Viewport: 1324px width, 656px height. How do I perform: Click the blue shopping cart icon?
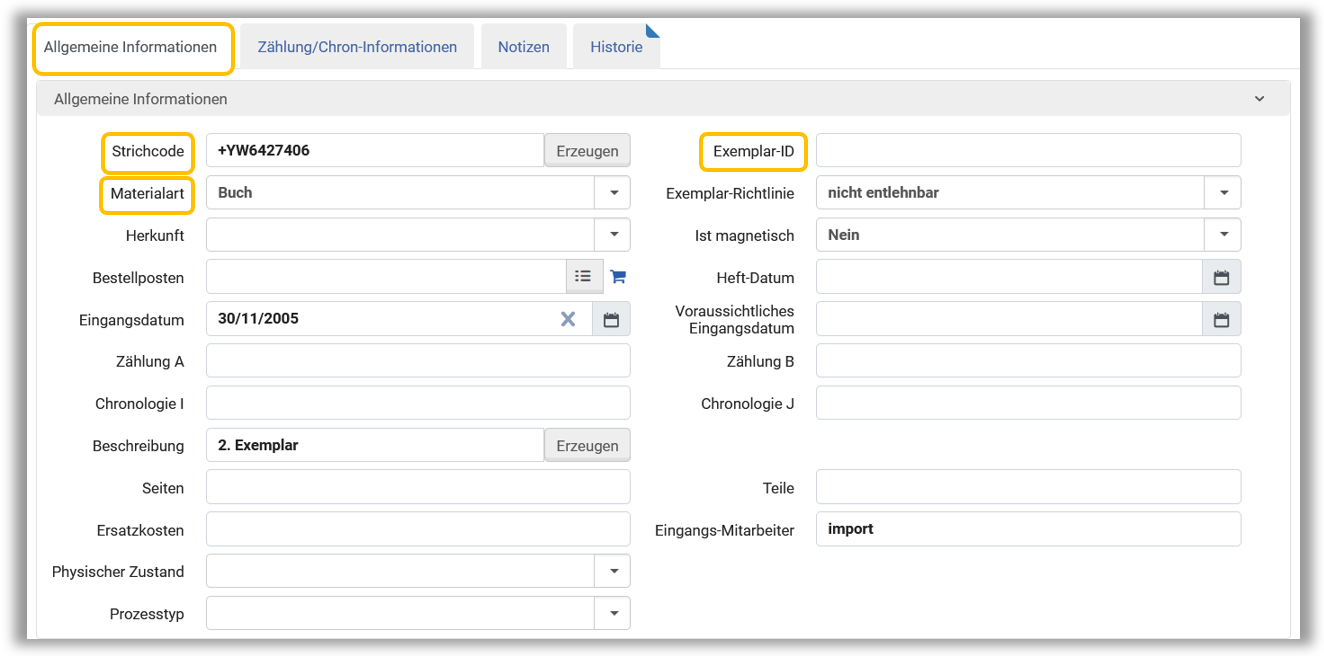pos(618,277)
